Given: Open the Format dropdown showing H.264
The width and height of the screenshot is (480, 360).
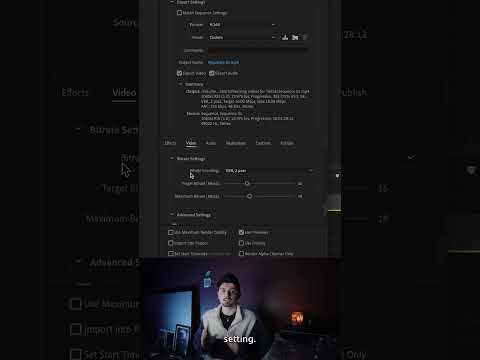Looking at the screenshot, I should click(x=242, y=25).
